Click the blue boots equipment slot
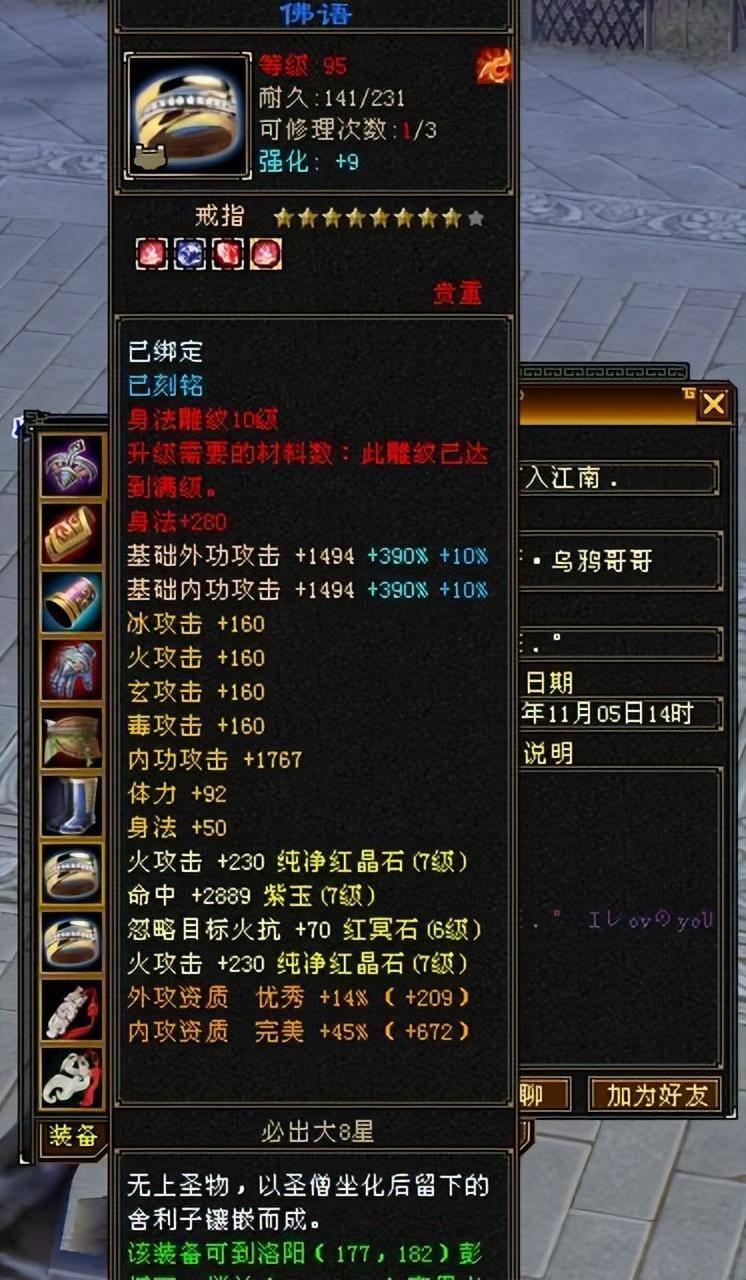 pos(72,806)
